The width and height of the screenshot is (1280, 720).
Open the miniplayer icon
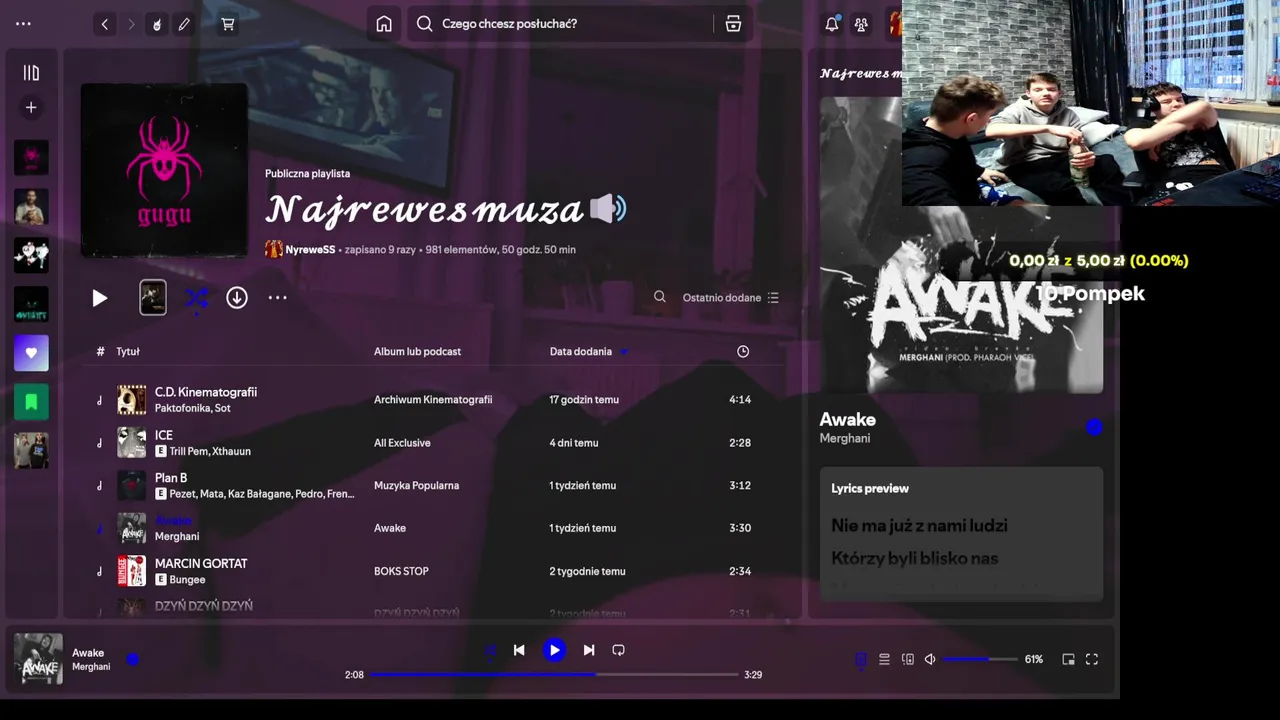click(1068, 660)
